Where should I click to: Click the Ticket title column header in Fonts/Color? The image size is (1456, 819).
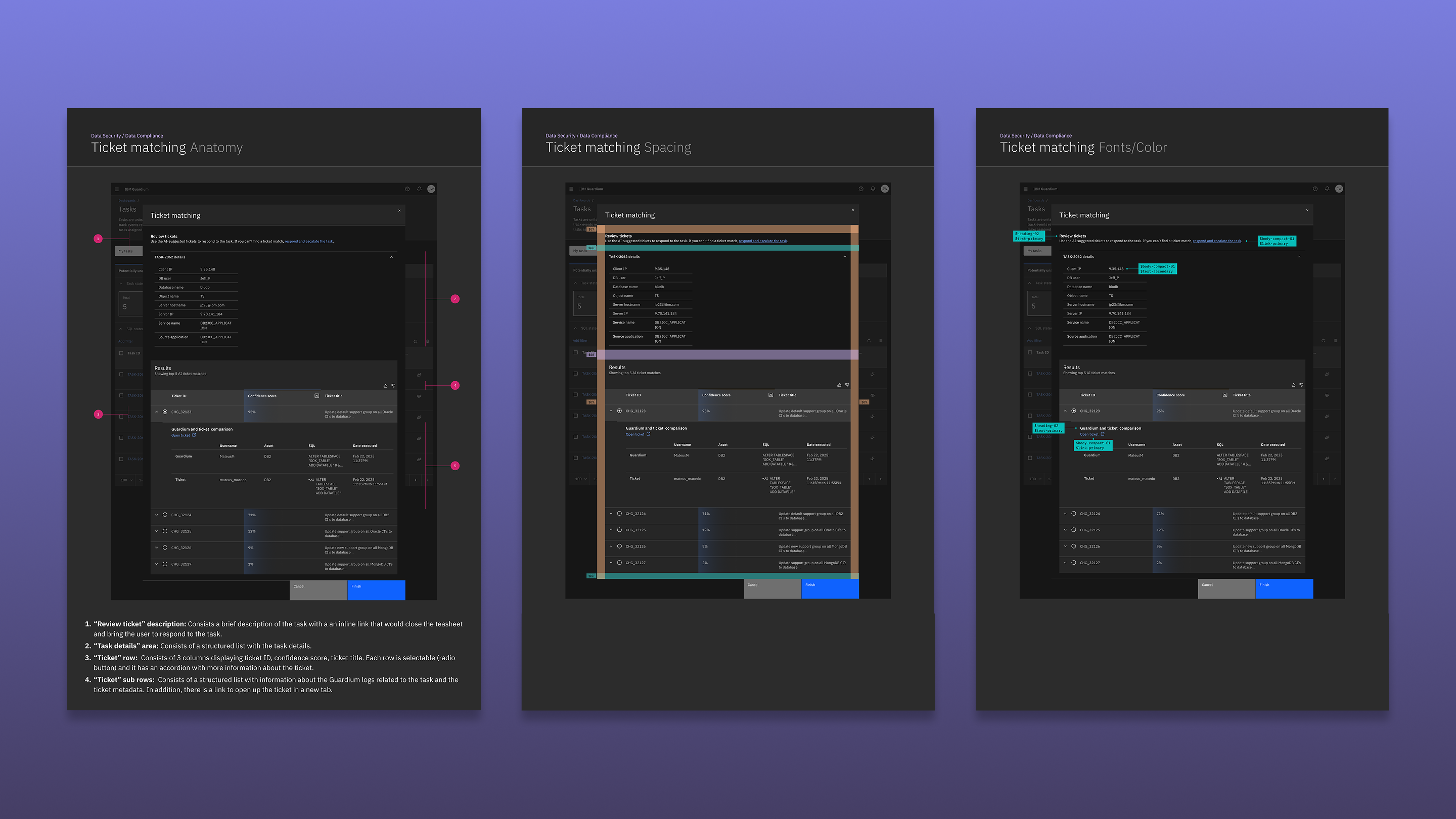tap(1242, 395)
